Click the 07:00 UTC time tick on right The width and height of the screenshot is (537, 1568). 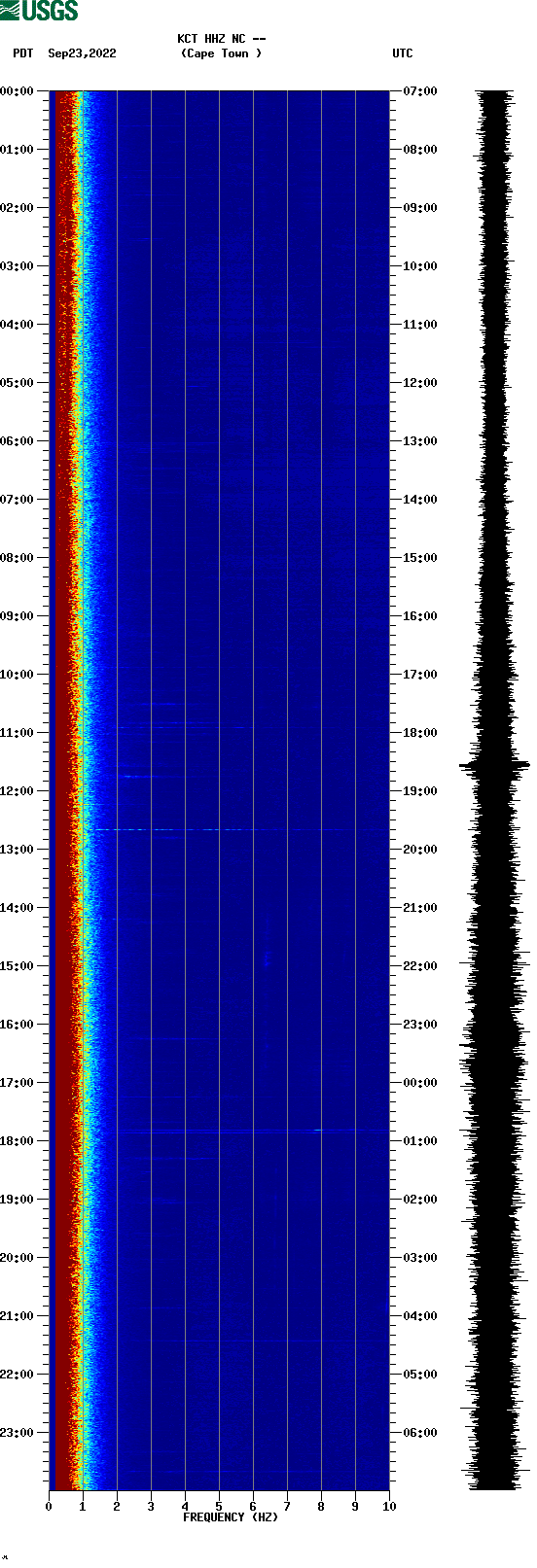coord(420,91)
